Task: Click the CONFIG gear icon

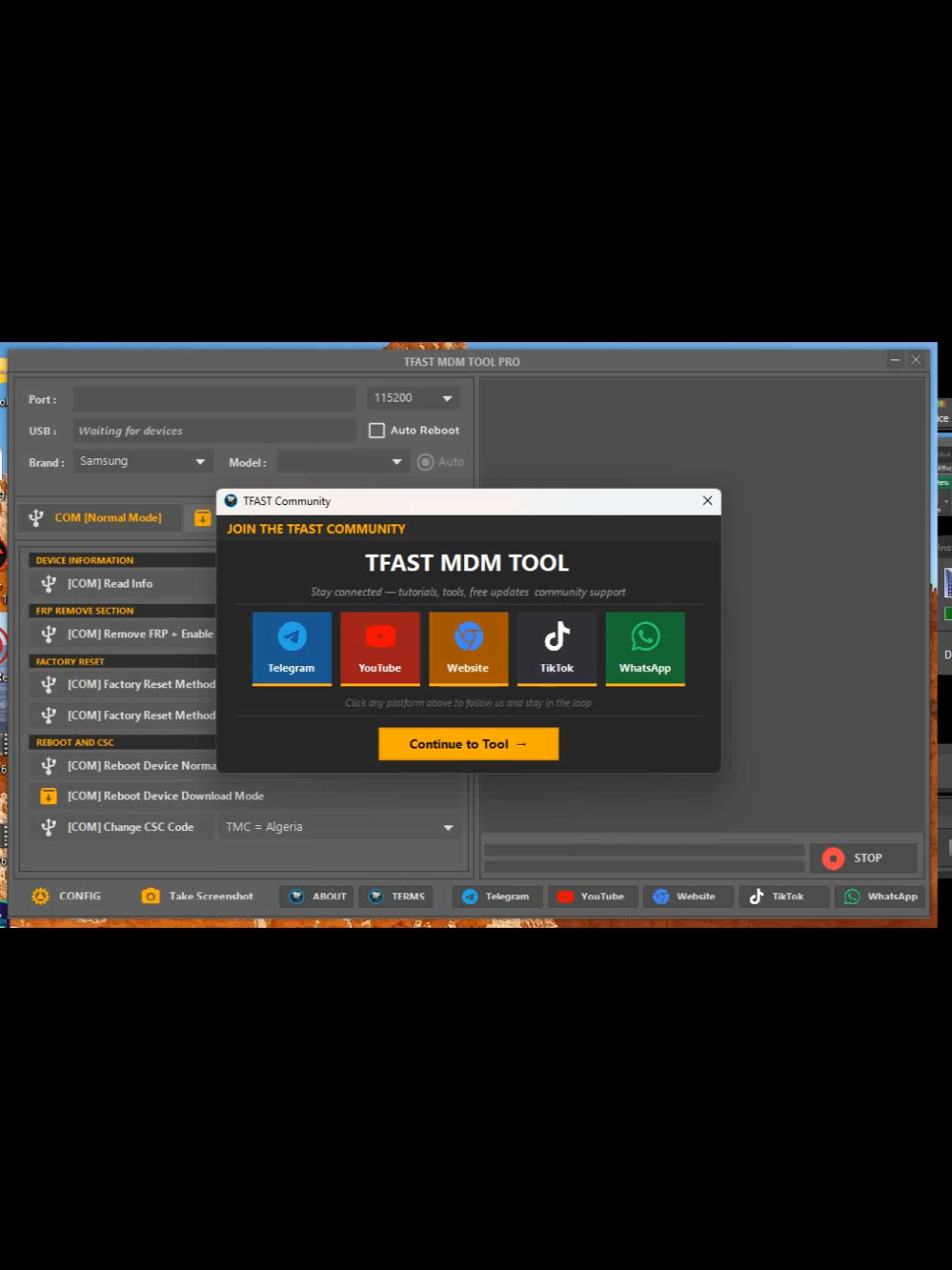Action: click(x=40, y=896)
